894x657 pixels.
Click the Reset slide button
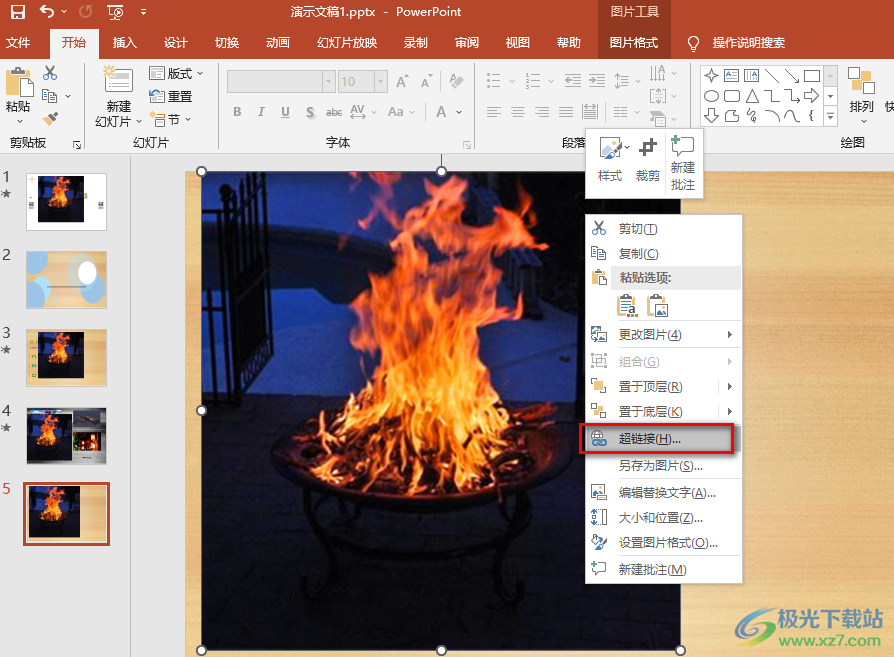point(170,96)
